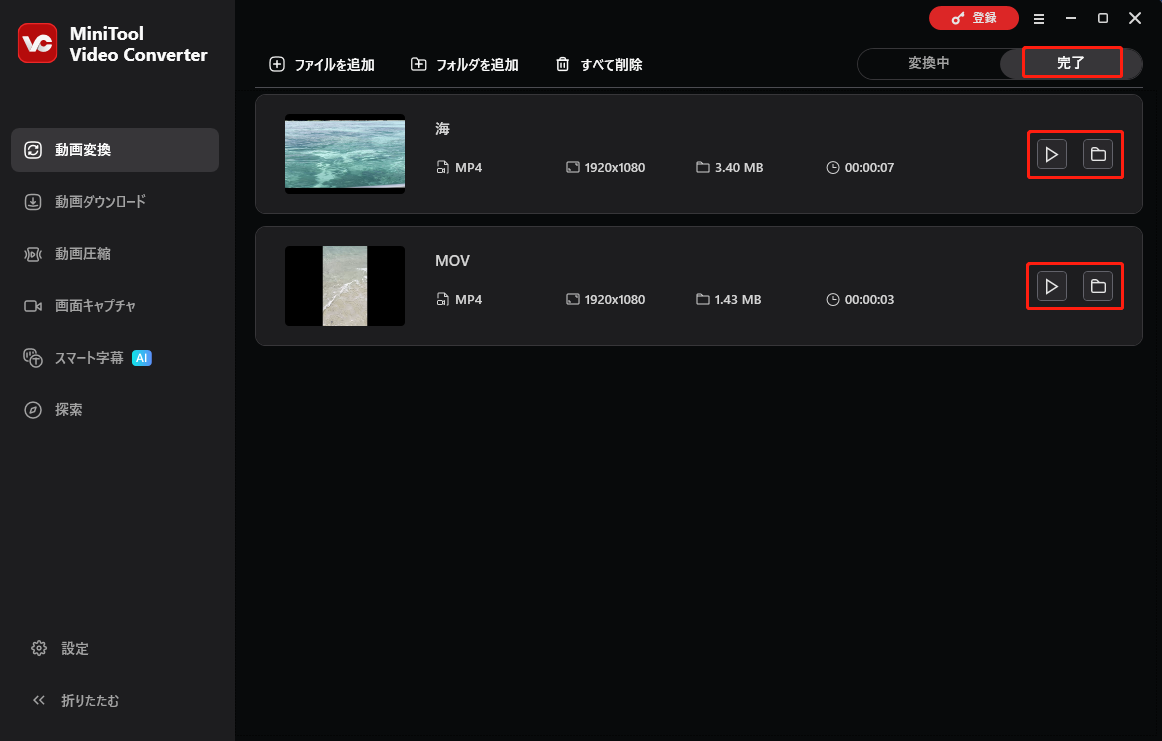Viewport: 1162px width, 741px height.
Task: Click the ファイルを追加 add file icon
Action: (x=276, y=63)
